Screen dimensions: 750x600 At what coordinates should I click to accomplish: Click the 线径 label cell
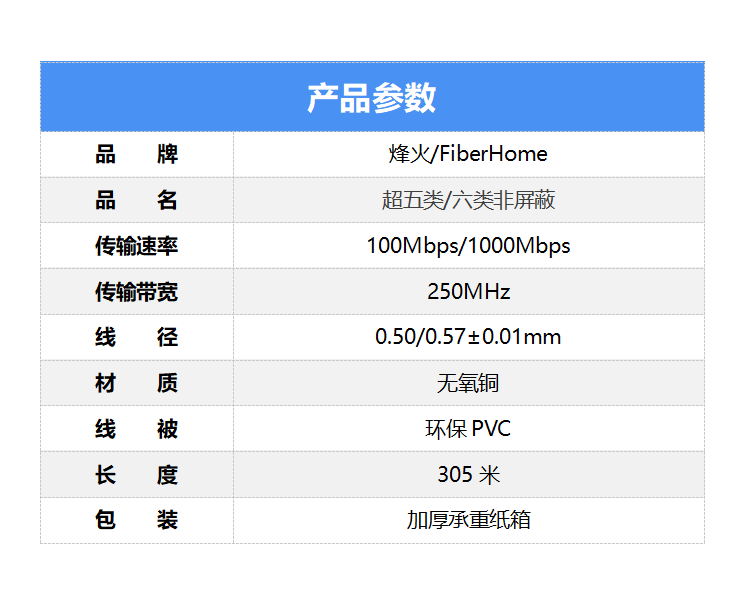[x=137, y=337]
